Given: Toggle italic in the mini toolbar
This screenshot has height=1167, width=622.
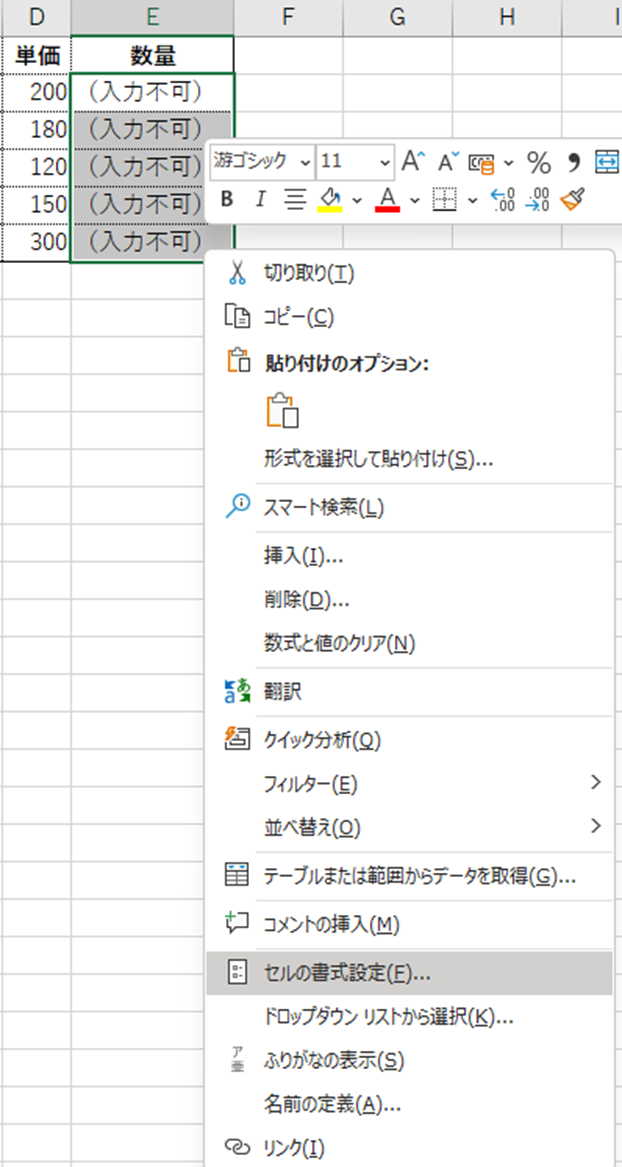Looking at the screenshot, I should [x=260, y=199].
